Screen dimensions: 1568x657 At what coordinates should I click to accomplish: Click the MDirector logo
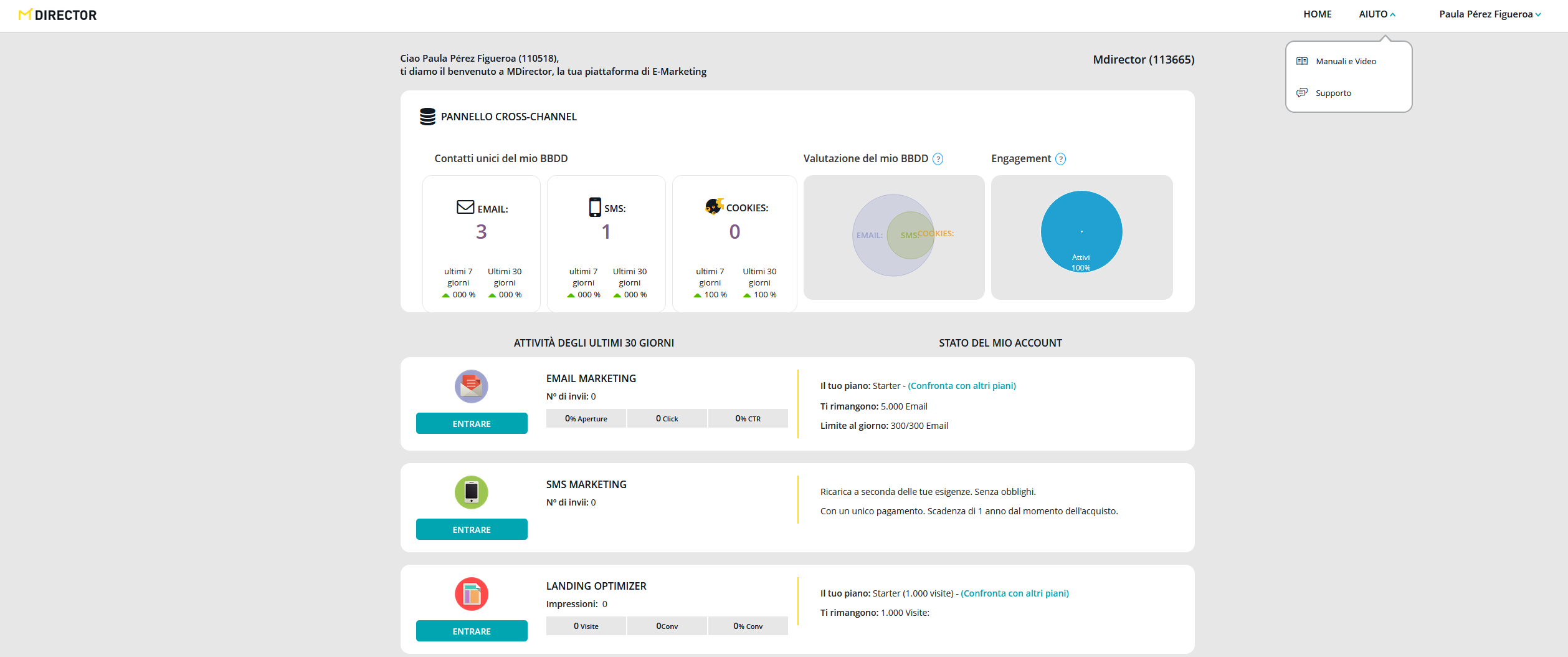[x=57, y=15]
